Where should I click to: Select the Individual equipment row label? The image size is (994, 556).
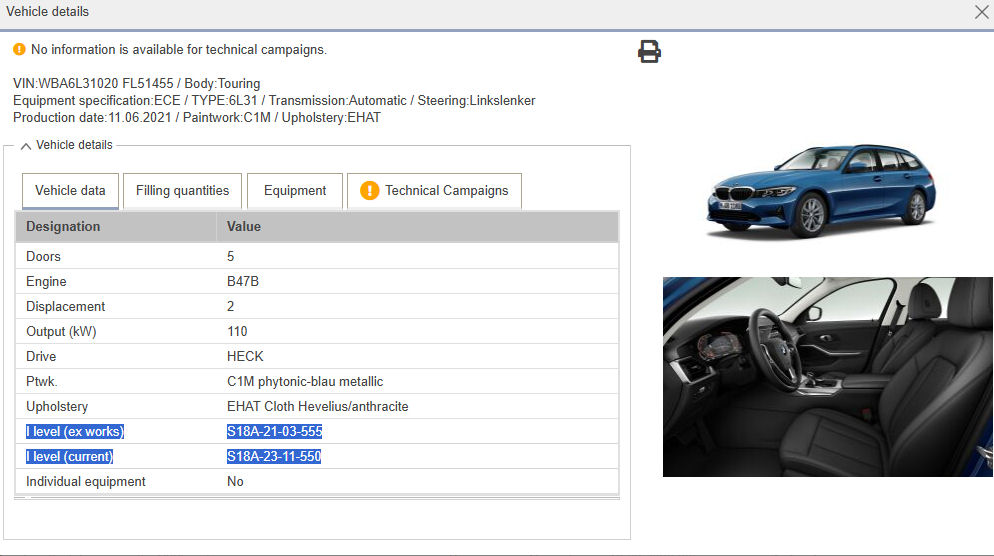tap(86, 481)
